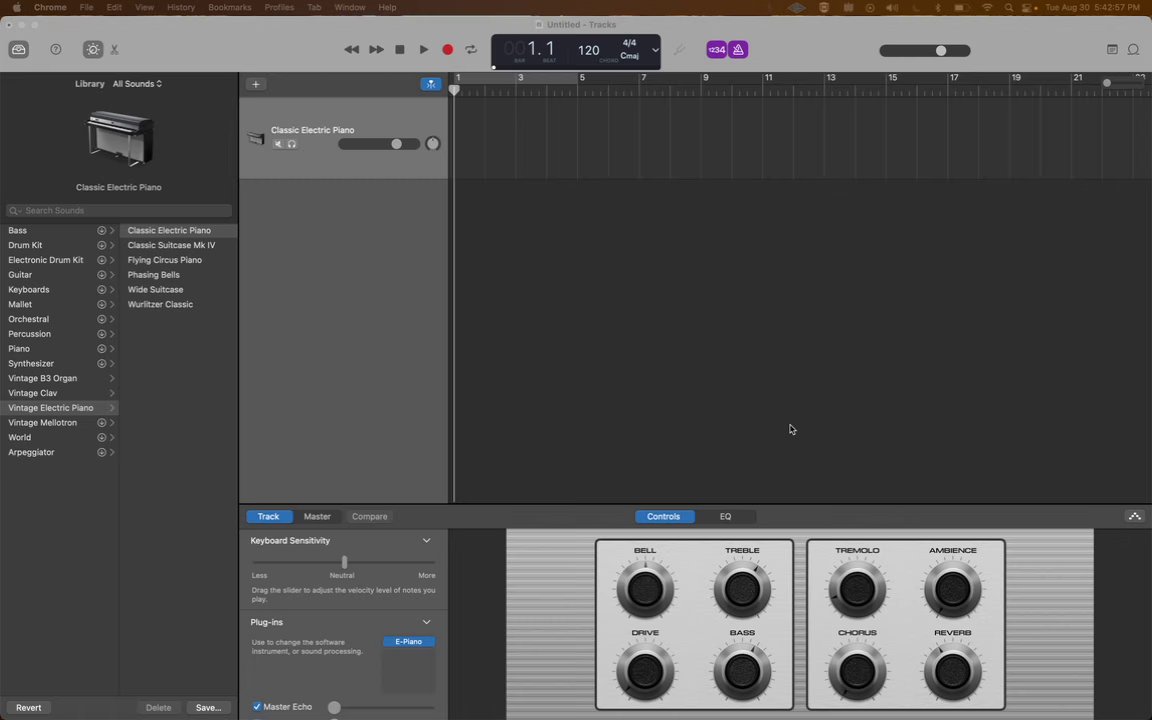Click the Fast Forward transport button
Image resolution: width=1152 pixels, height=720 pixels.
coord(376,49)
